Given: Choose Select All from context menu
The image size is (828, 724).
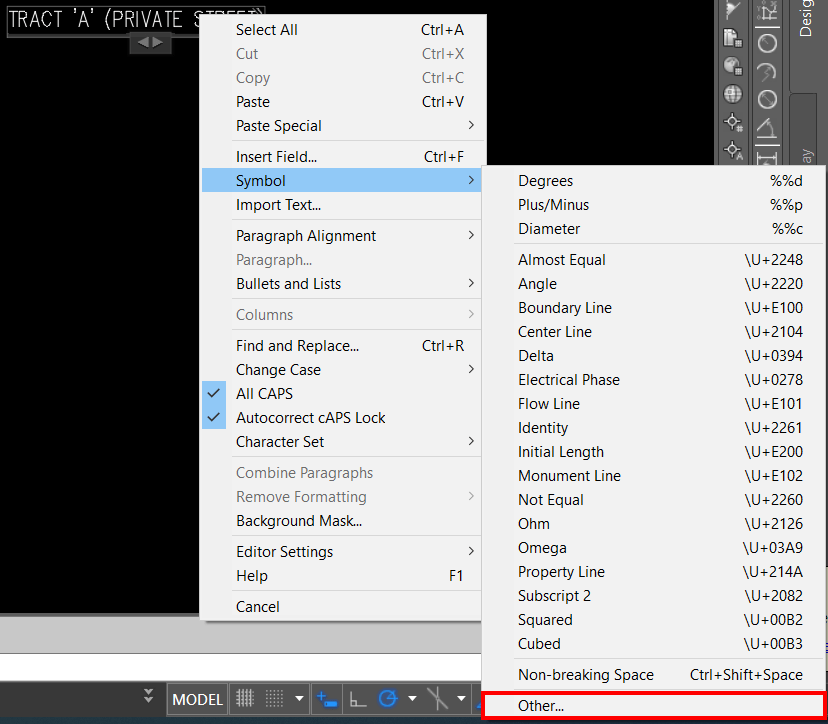Looking at the screenshot, I should [x=341, y=30].
